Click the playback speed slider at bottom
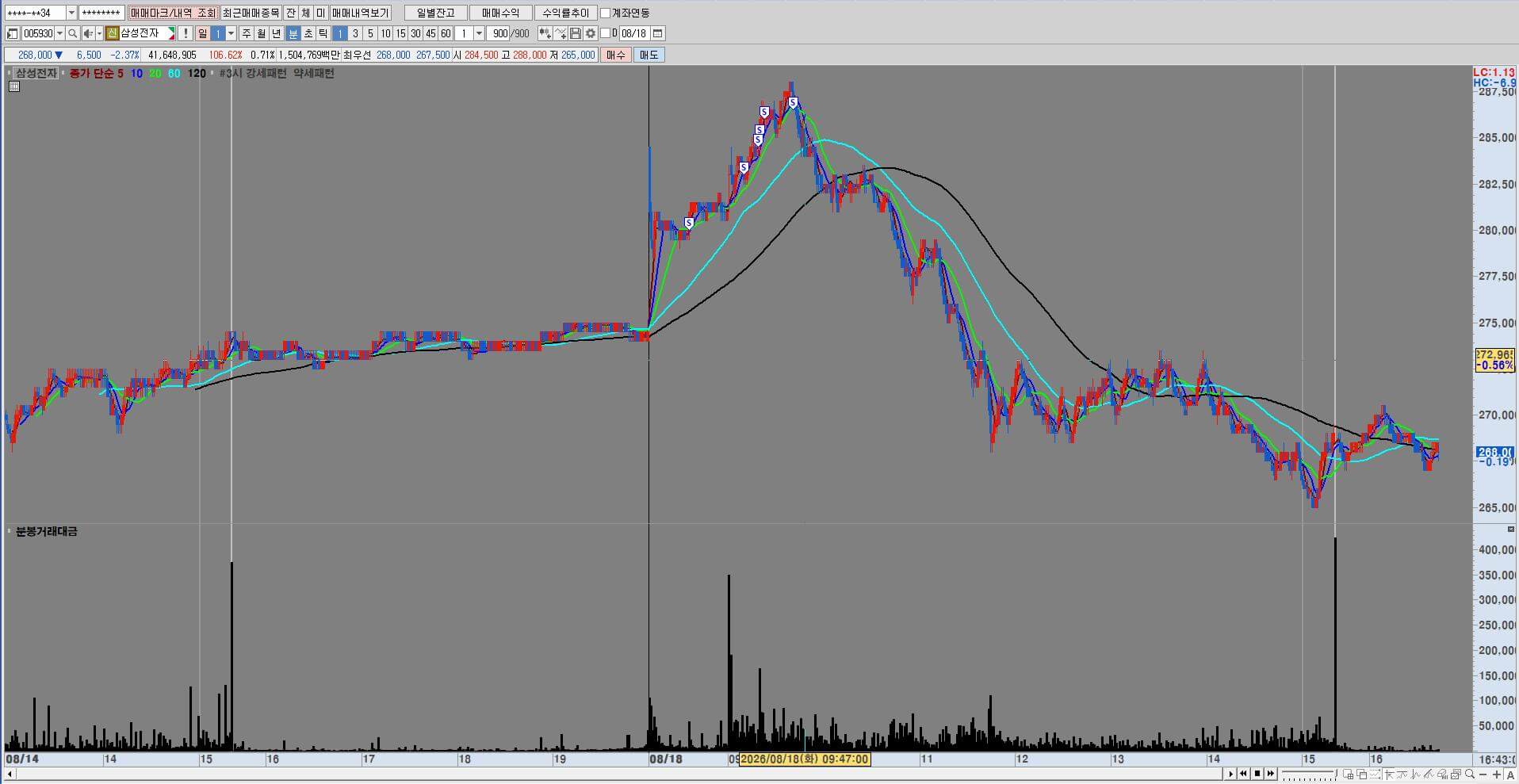This screenshot has height=784, width=1519. [1310, 774]
